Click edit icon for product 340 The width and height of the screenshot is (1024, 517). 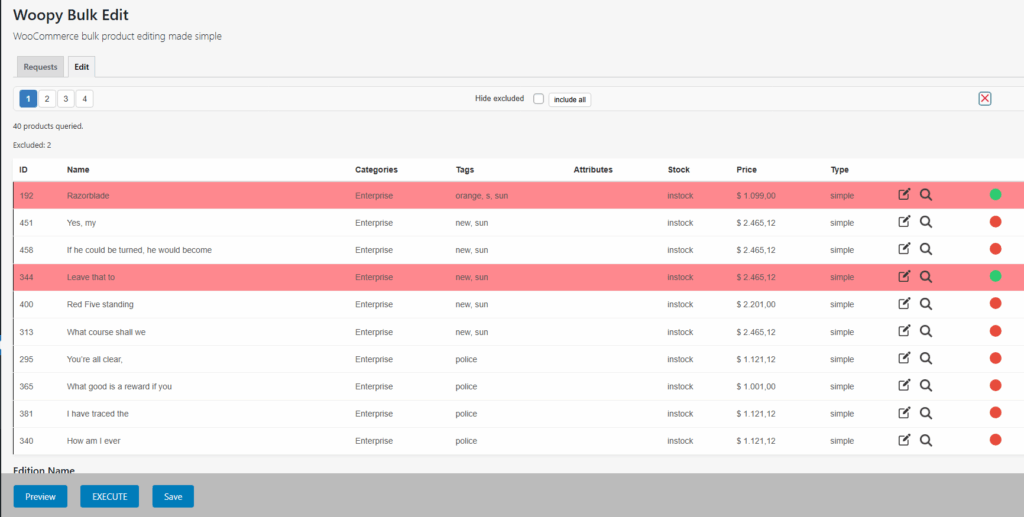(904, 440)
